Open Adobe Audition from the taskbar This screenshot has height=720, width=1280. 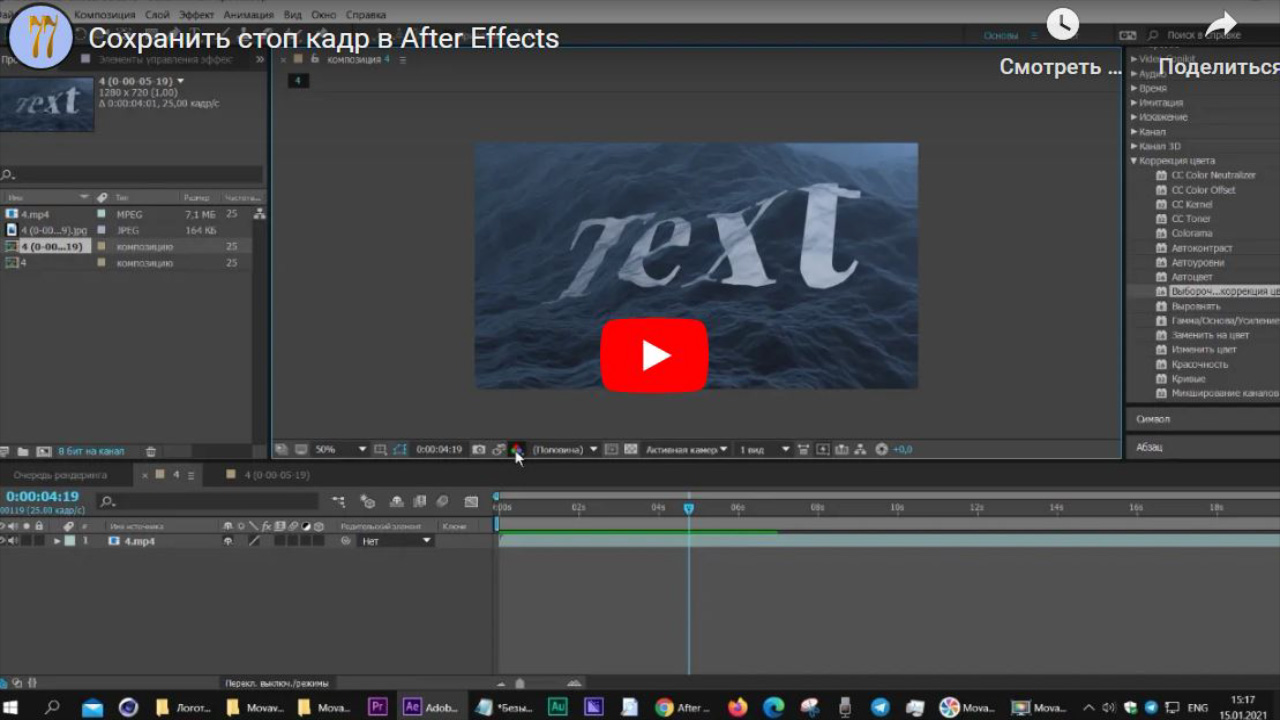click(x=558, y=707)
